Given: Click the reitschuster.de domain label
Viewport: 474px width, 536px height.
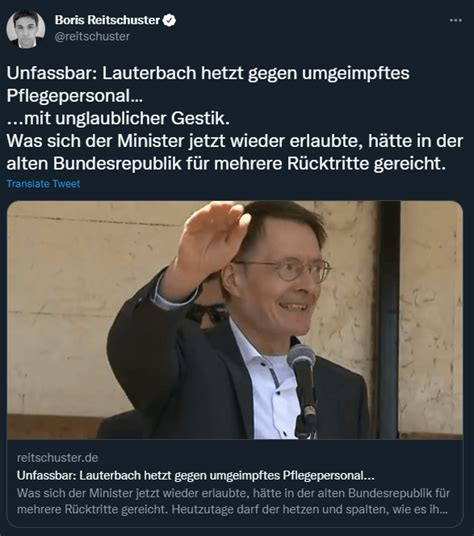Looking at the screenshot, I should (57, 458).
